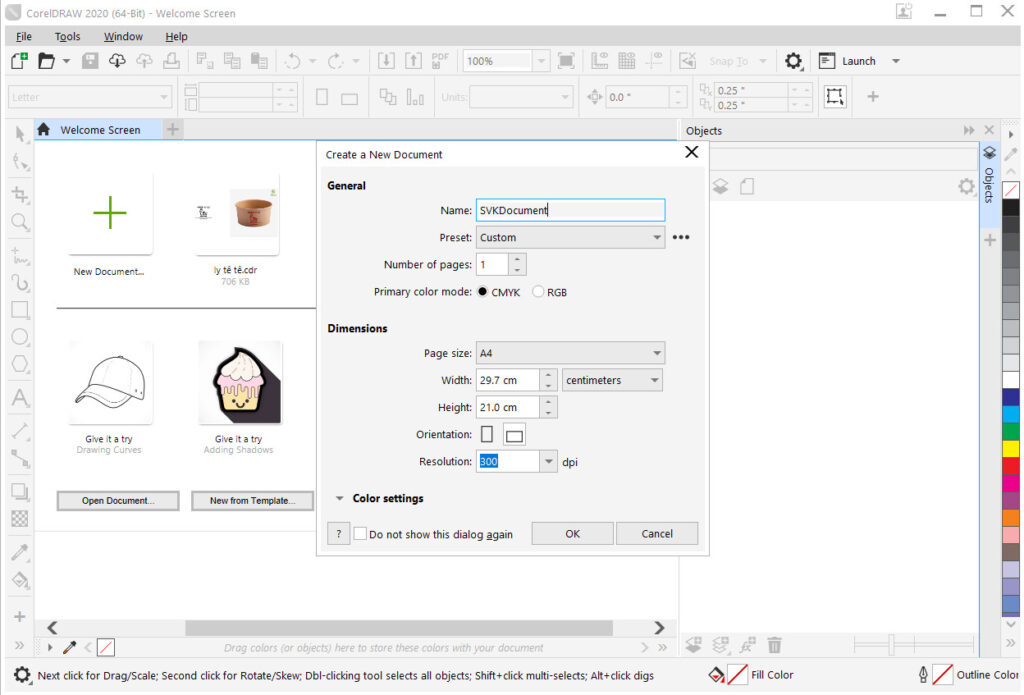Click the Save disk icon

[90, 61]
